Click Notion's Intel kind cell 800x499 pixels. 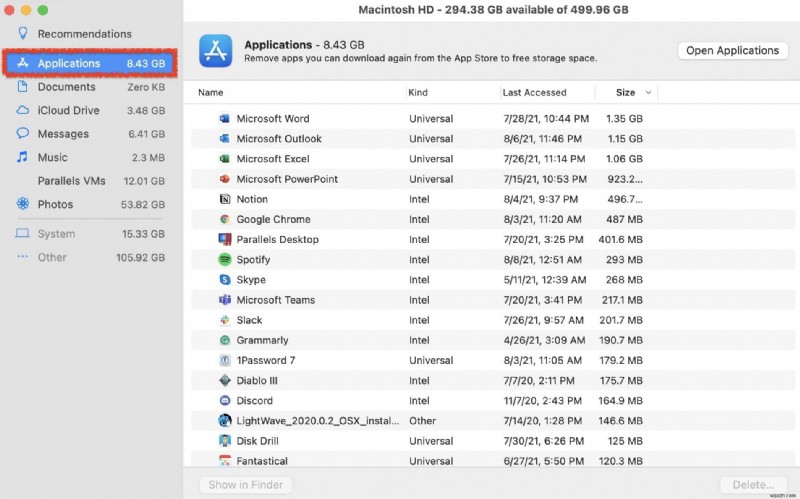coord(419,199)
